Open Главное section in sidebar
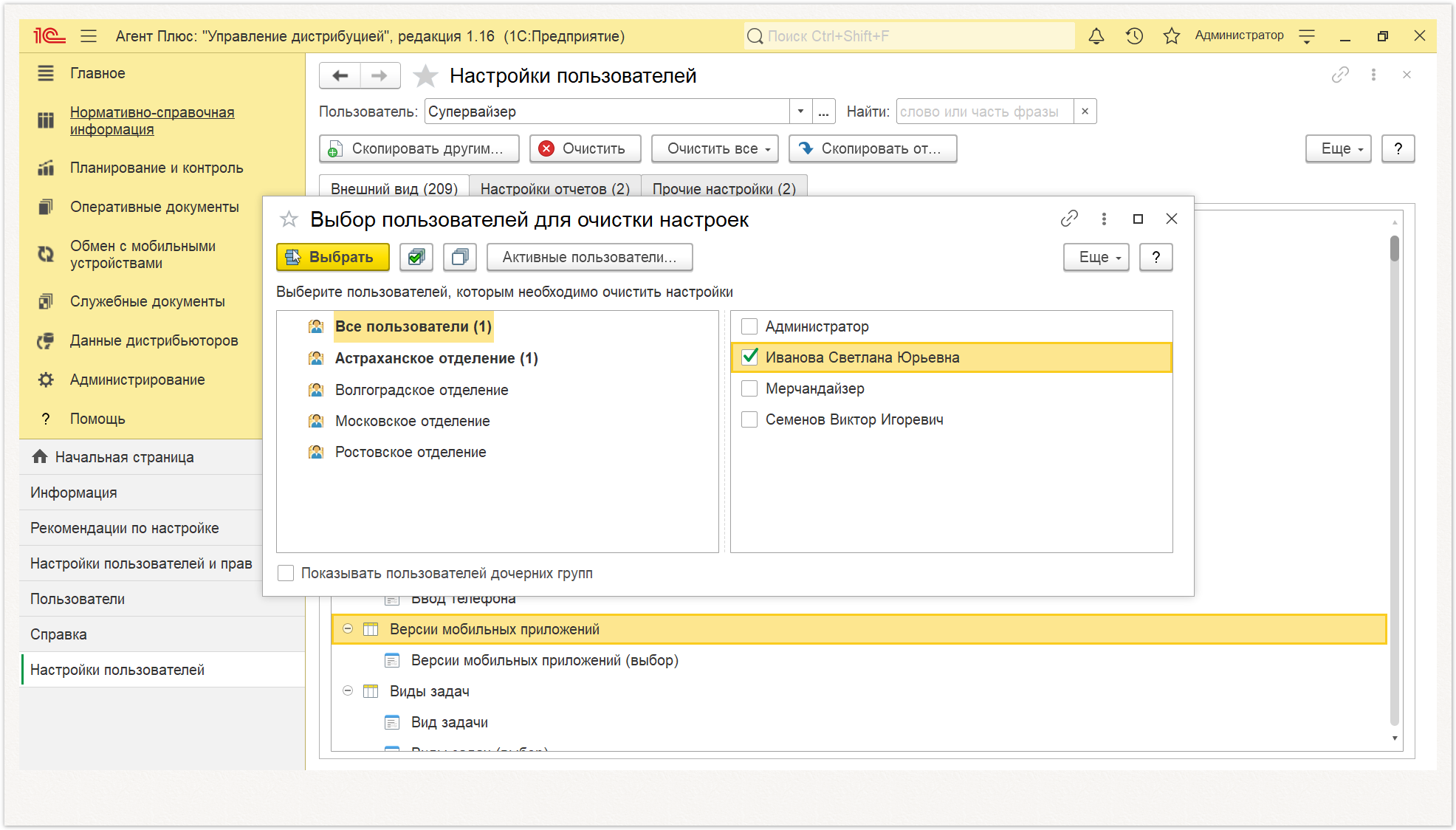This screenshot has width=1456, height=830. pos(97,73)
